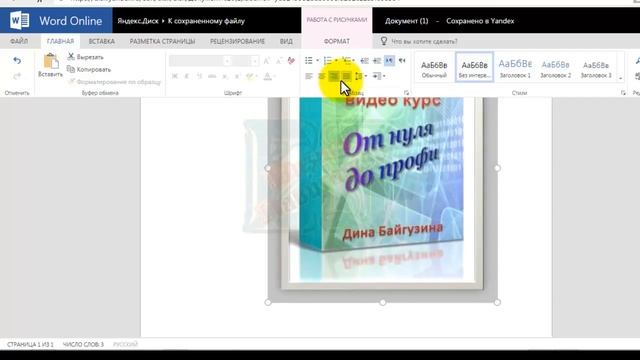The width and height of the screenshot is (640, 360).
Task: Toggle subscript formatting
Action: click(x=225, y=76)
